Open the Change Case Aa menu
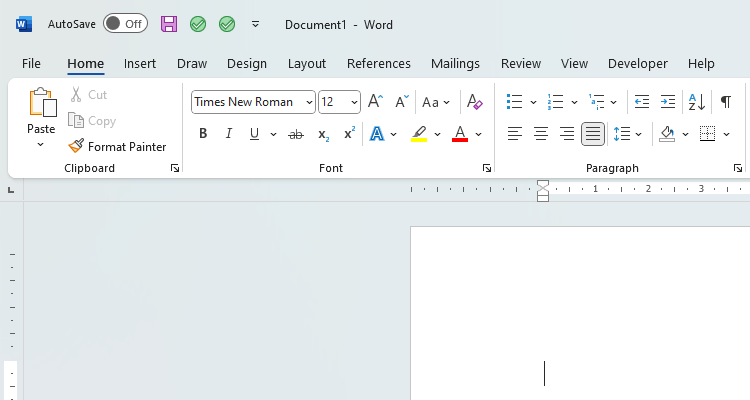The width and height of the screenshot is (750, 400). tap(436, 102)
